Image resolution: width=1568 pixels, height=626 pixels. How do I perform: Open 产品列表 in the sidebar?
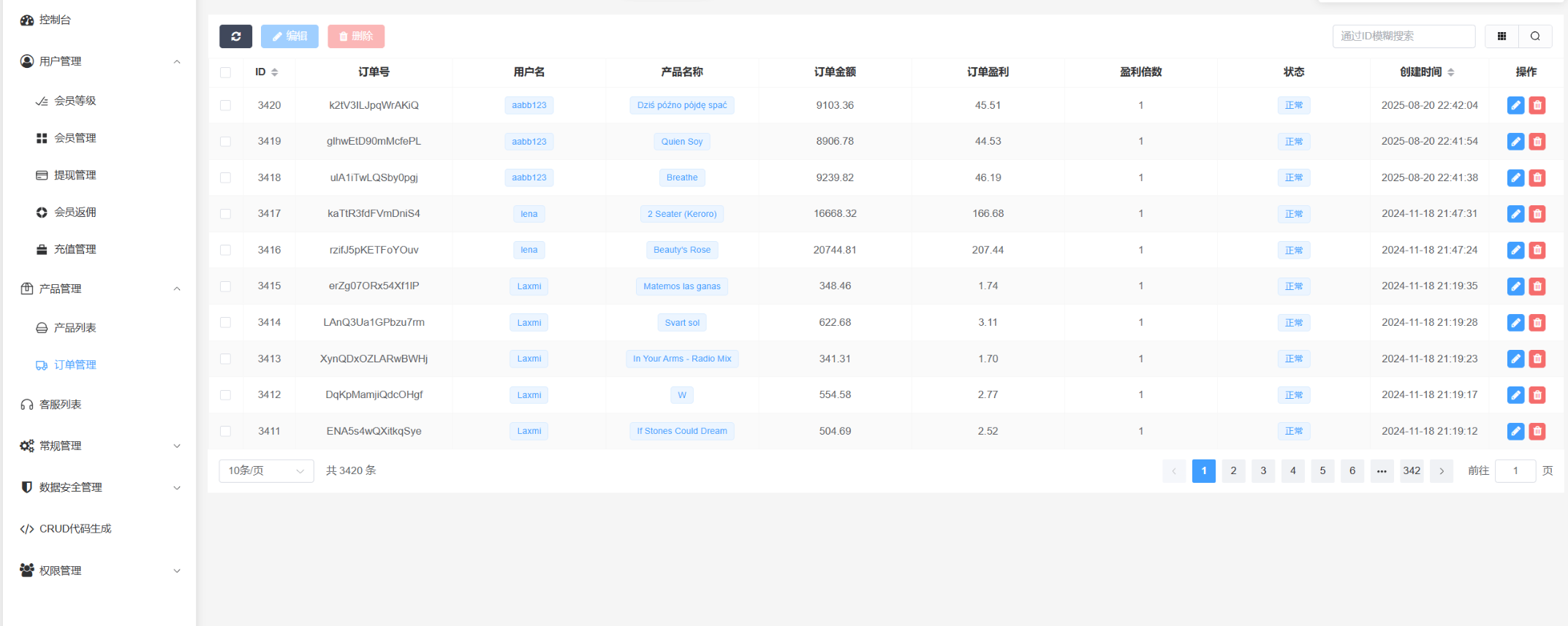75,328
